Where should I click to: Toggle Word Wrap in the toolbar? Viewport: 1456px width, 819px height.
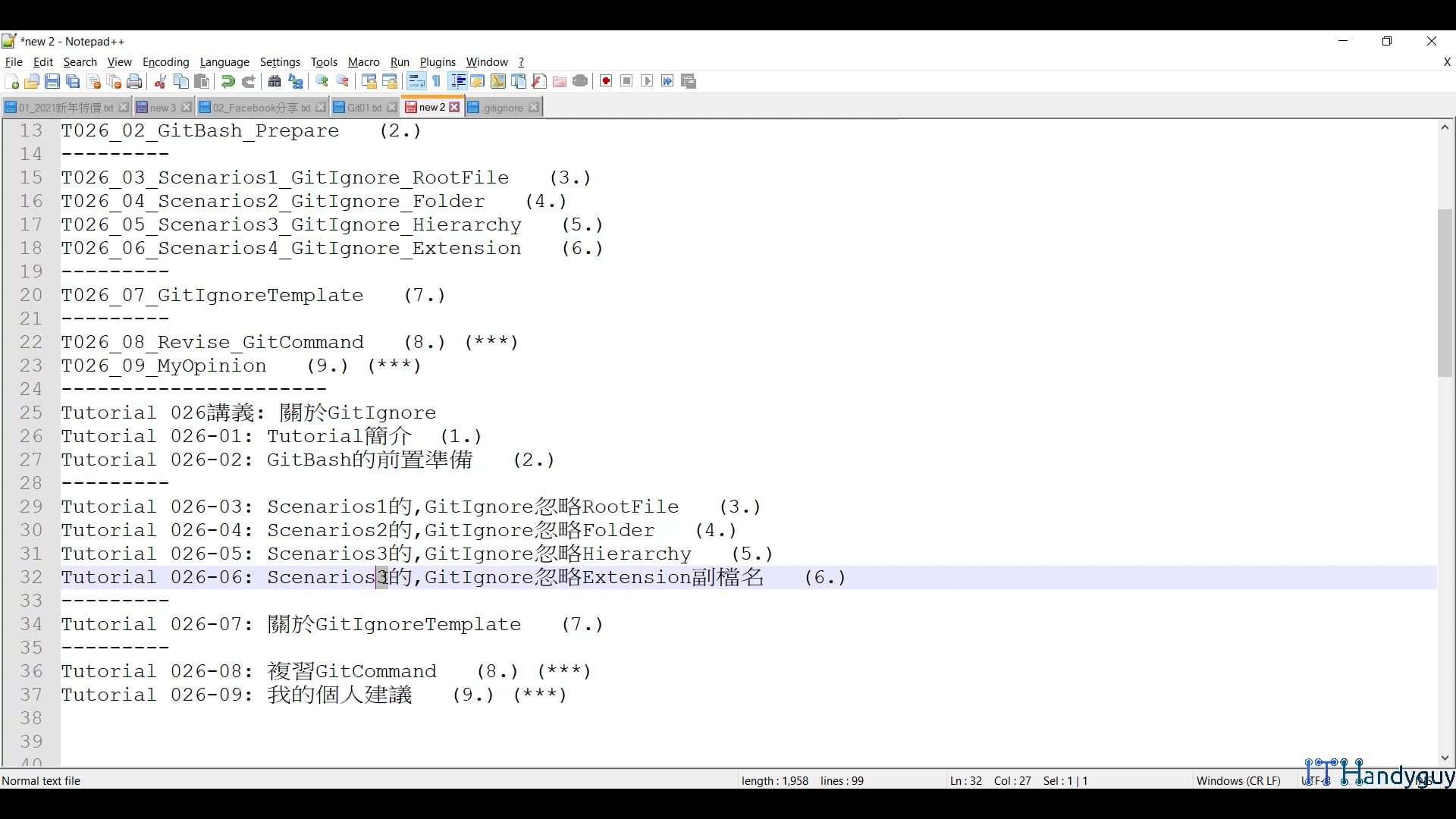[416, 81]
